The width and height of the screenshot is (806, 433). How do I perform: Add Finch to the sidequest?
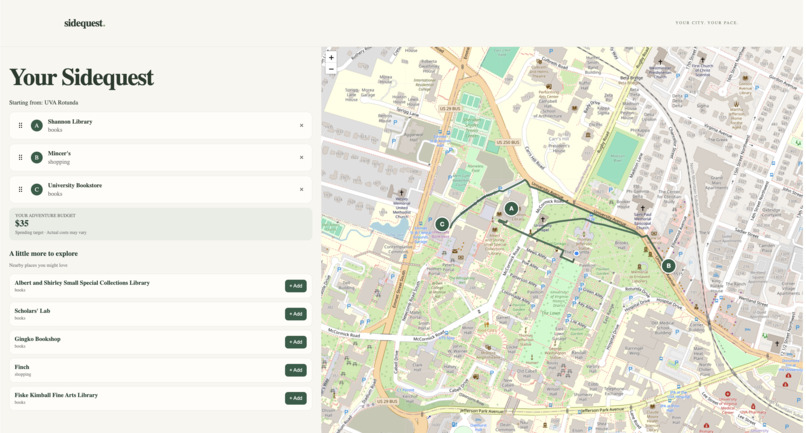click(x=296, y=370)
